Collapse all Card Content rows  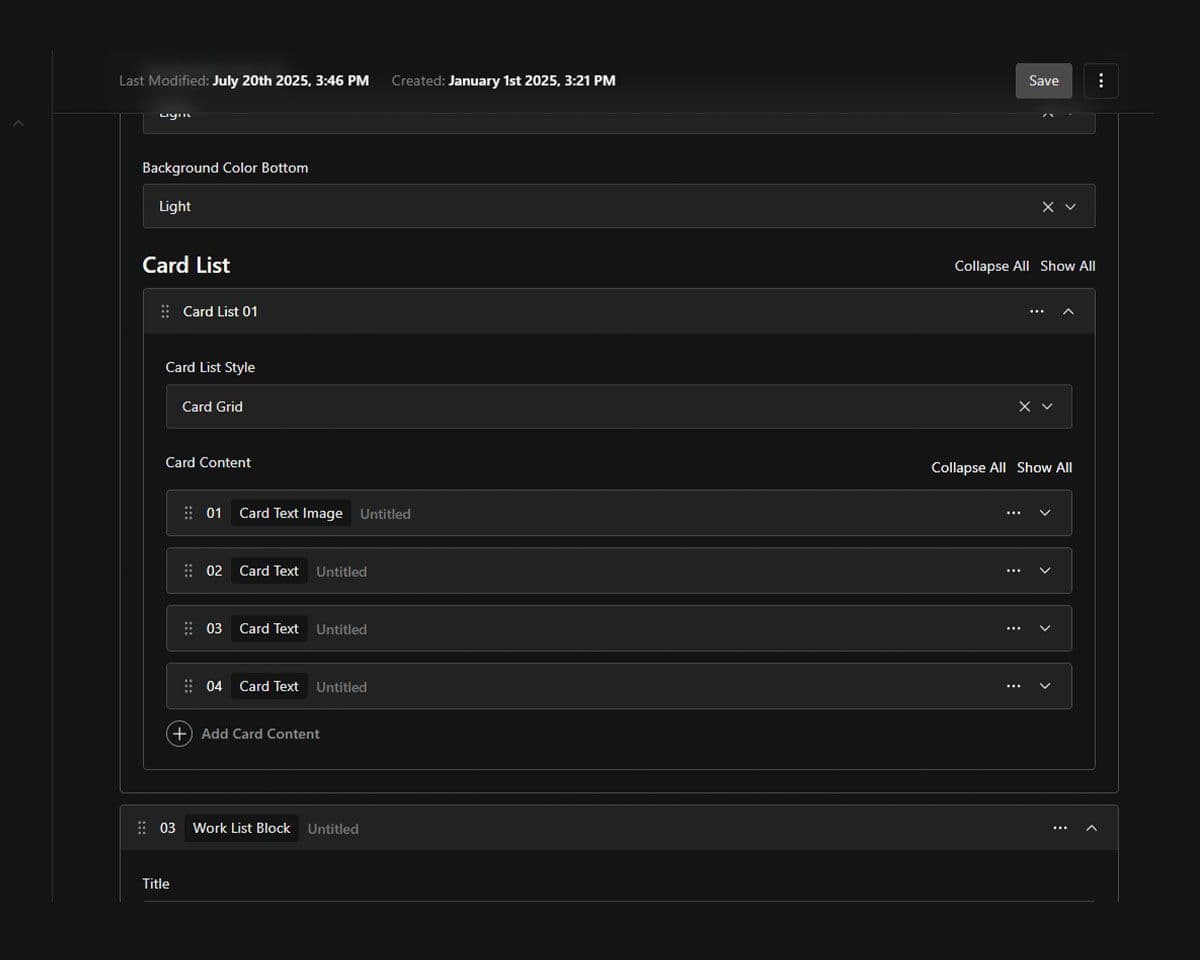968,468
